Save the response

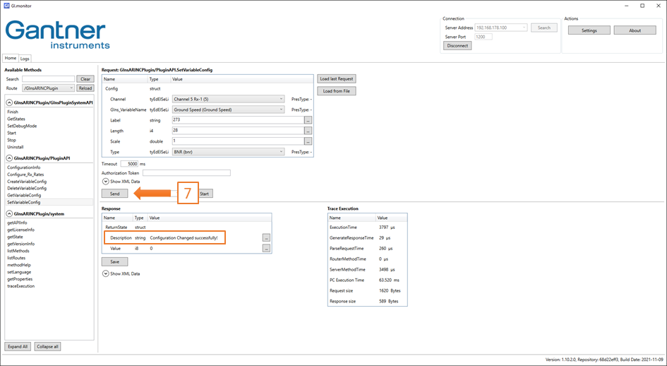(x=115, y=262)
